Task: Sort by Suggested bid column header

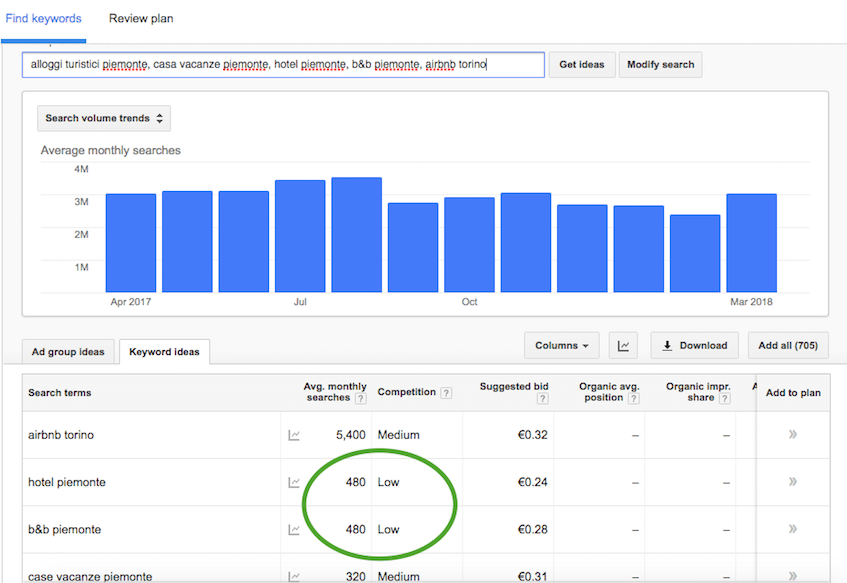Action: (514, 387)
